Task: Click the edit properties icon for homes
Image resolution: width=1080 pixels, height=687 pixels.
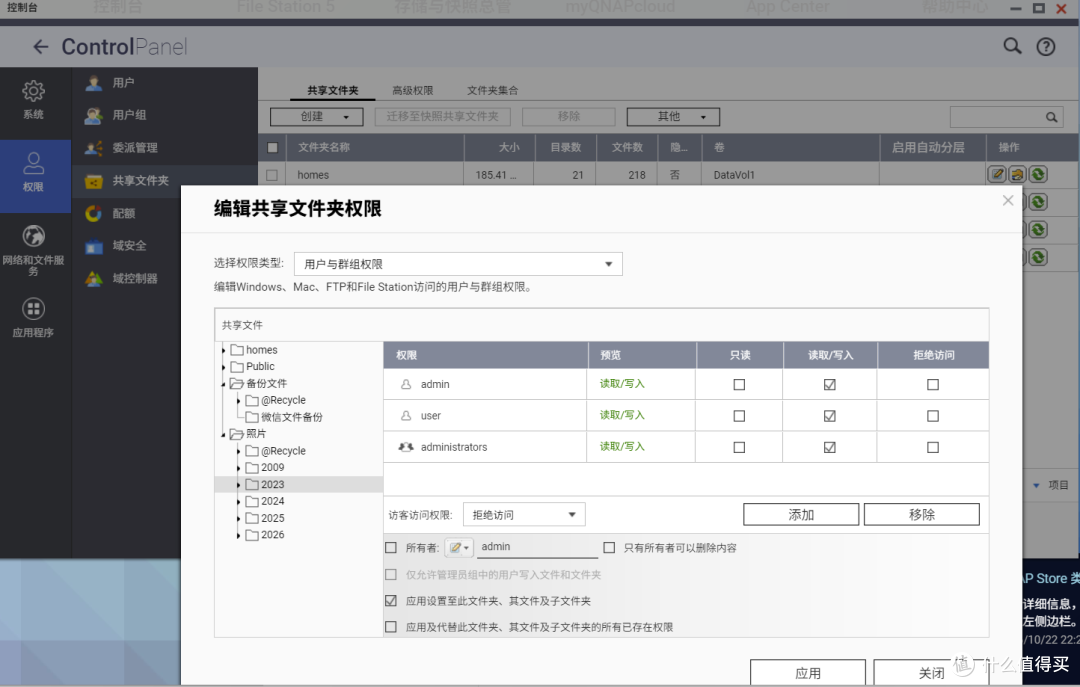Action: (997, 174)
